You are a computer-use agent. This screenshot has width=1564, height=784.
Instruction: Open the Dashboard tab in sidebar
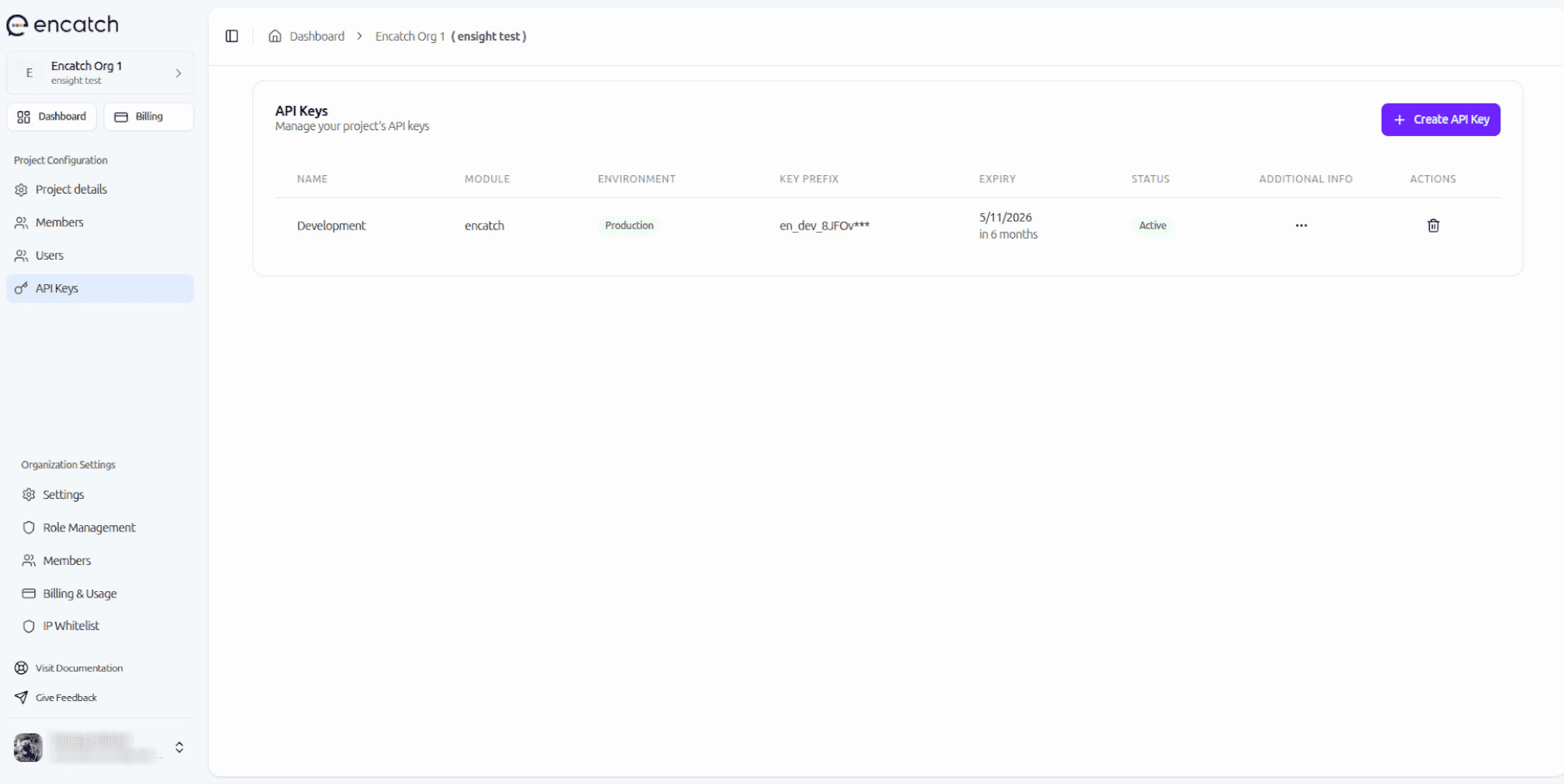pyautogui.click(x=52, y=116)
